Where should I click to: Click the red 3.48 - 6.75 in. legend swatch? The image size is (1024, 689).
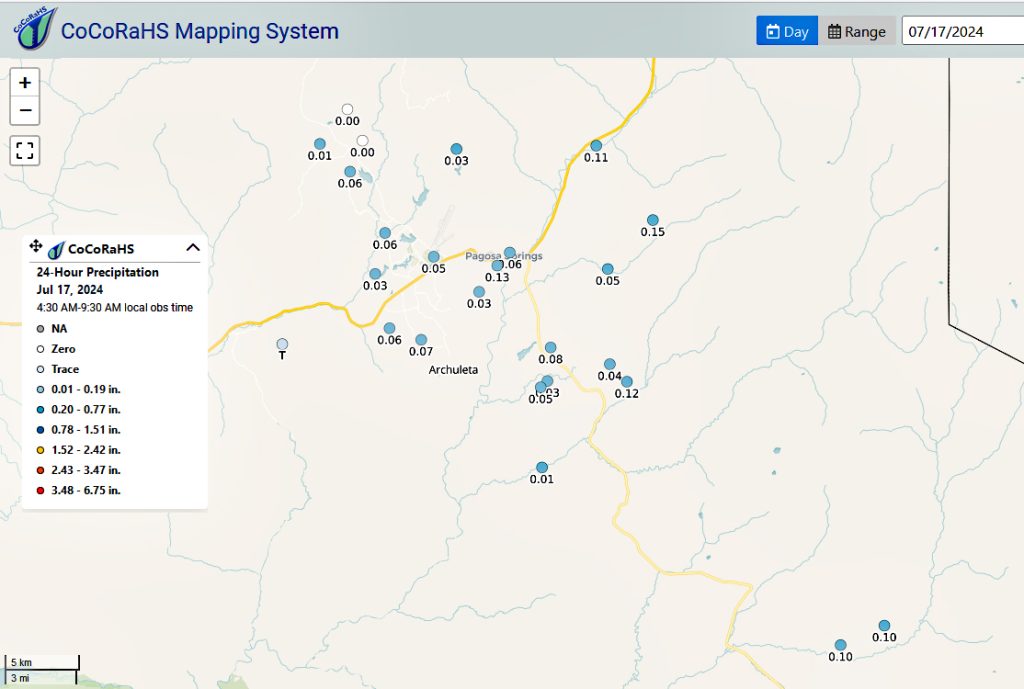tap(40, 490)
